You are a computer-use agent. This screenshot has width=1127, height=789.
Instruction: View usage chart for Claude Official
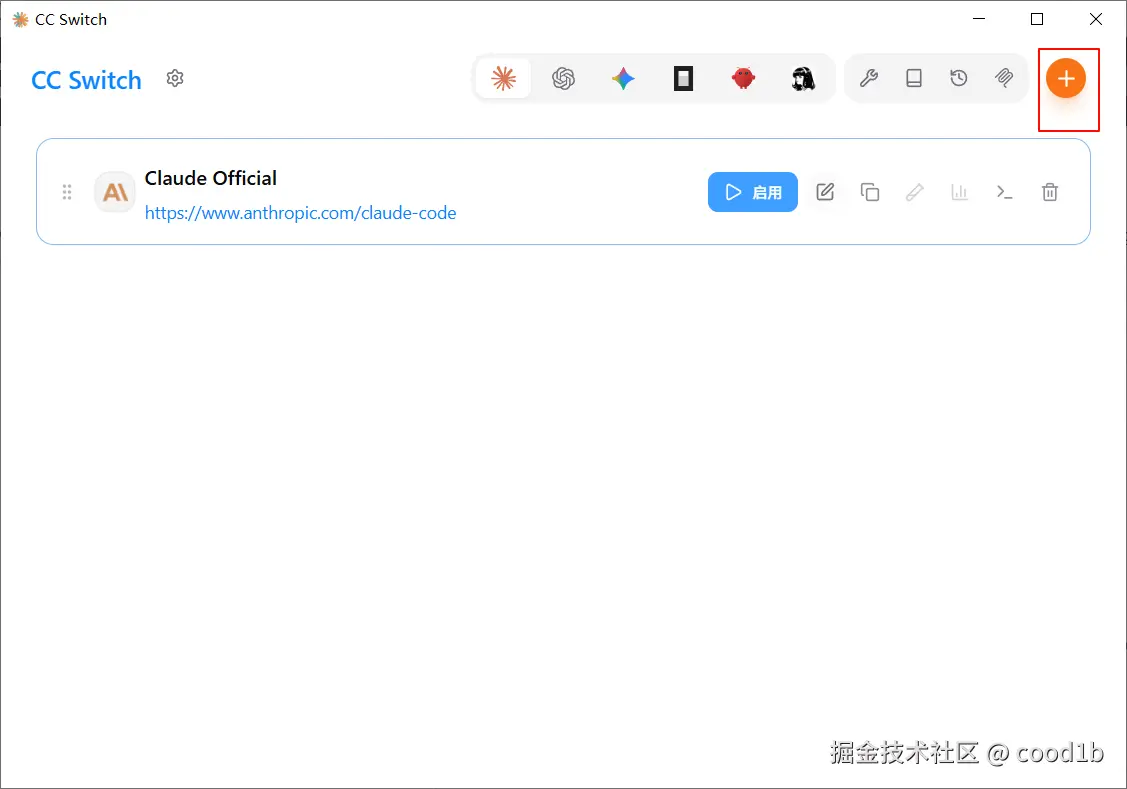[x=960, y=192]
